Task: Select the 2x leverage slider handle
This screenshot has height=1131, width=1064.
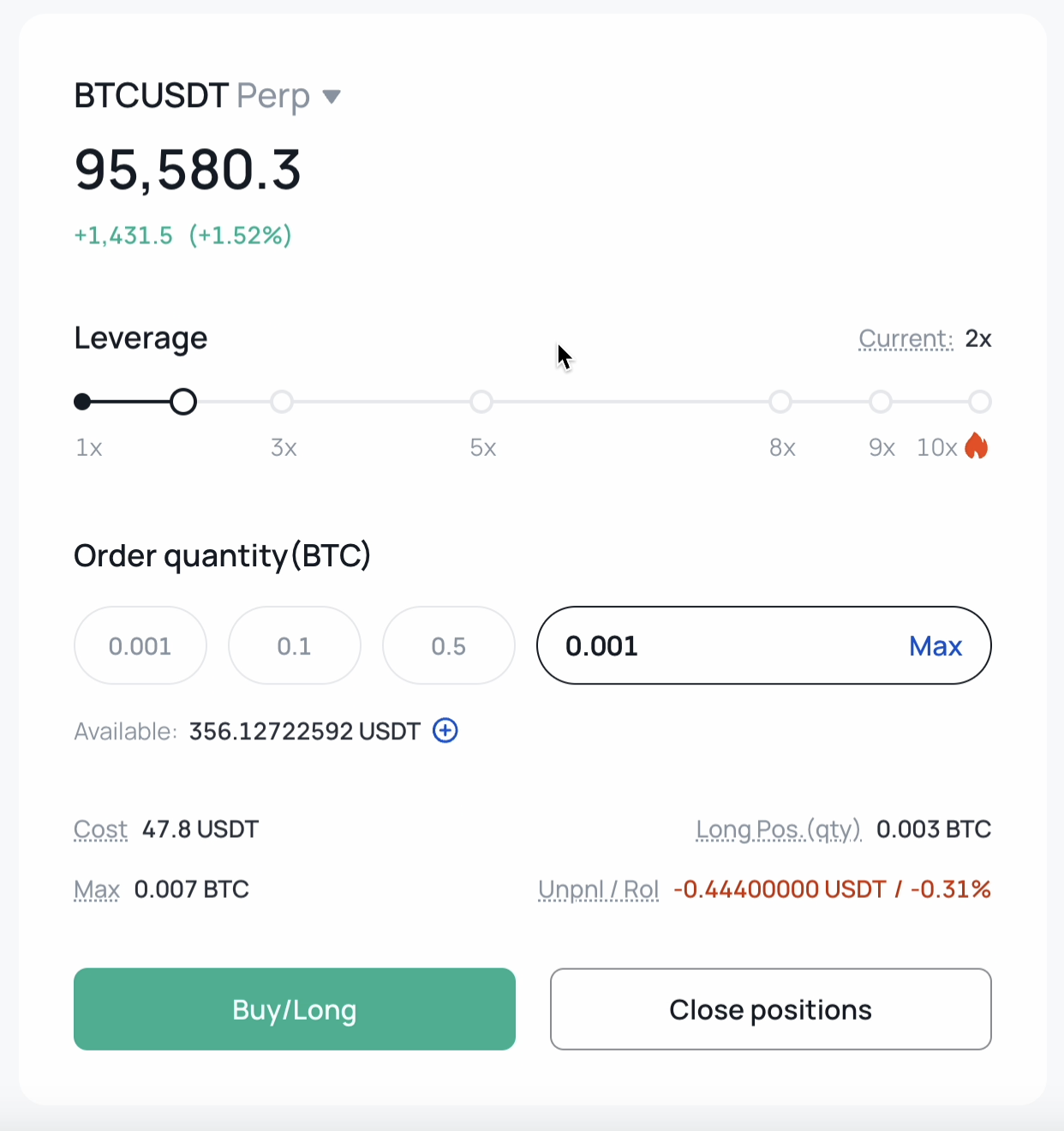Action: click(x=183, y=401)
